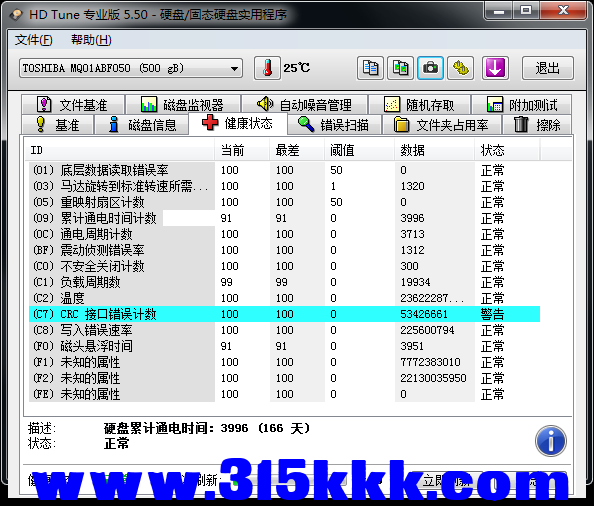Image resolution: width=594 pixels, height=506 pixels.
Task: Switch to the 随机存取 tab
Action: 419,105
